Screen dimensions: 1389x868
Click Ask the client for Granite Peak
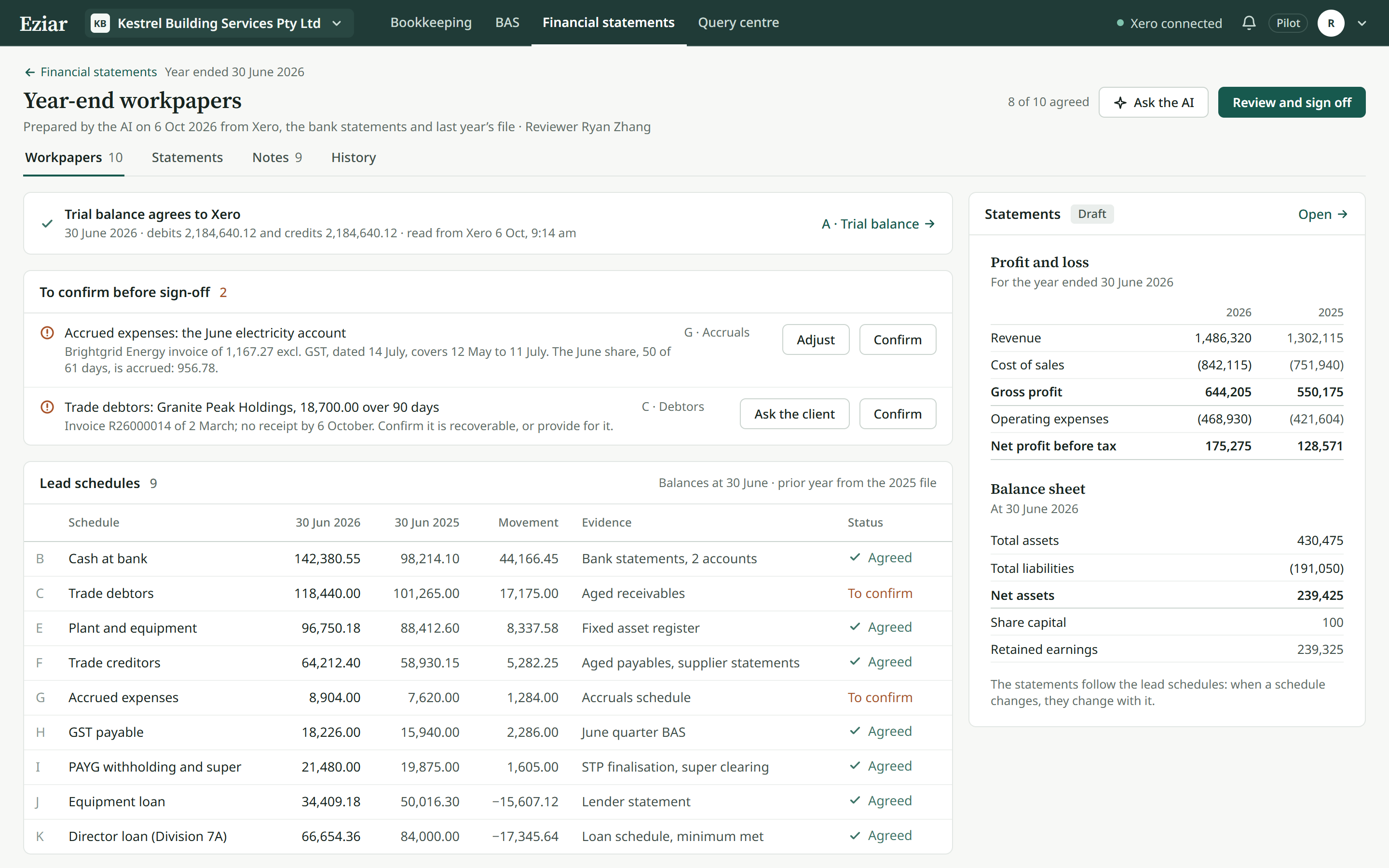coord(794,413)
